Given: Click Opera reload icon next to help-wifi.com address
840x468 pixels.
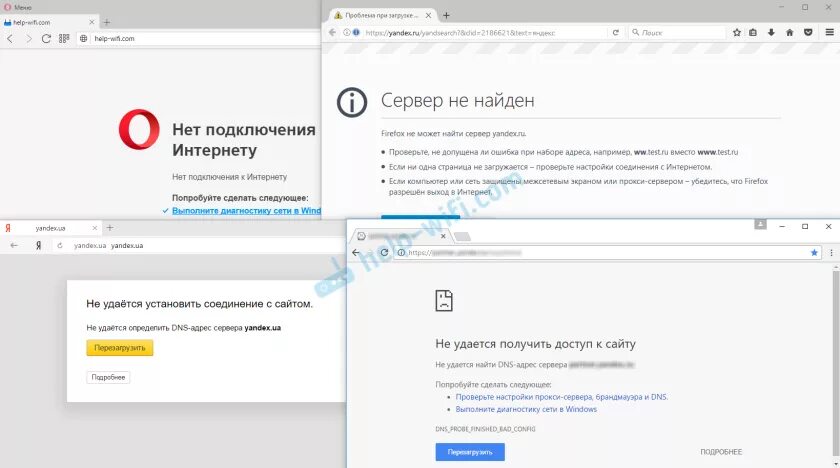Looking at the screenshot, I should (x=46, y=39).
